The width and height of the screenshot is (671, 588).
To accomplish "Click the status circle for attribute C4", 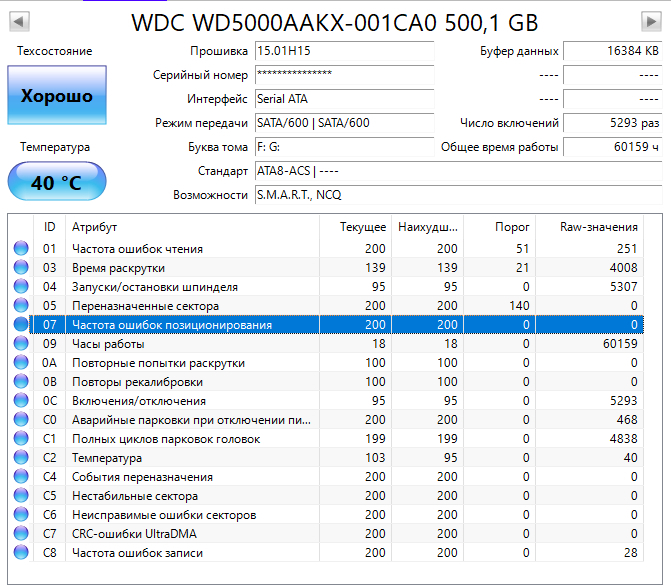I will coord(21,476).
